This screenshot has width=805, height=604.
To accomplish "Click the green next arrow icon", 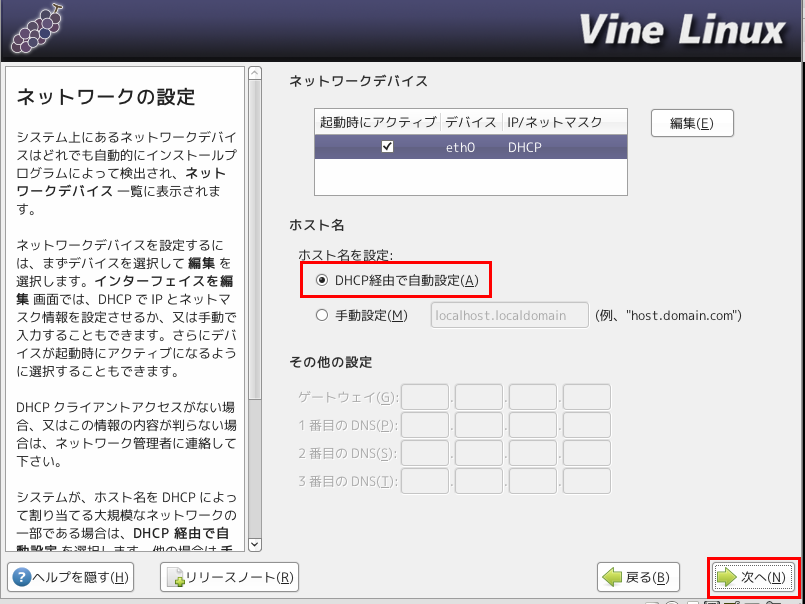I will pos(726,577).
